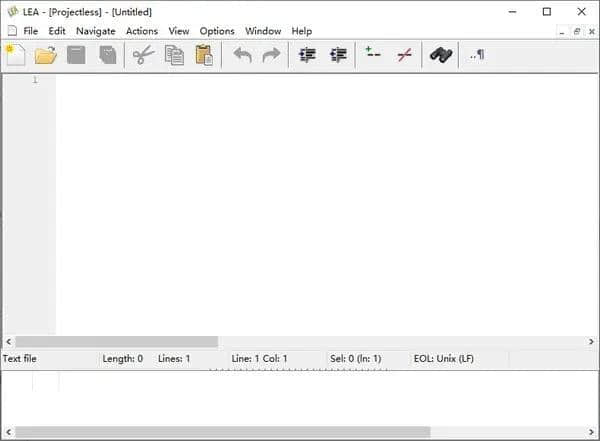Click the first indent lines icon
The height and width of the screenshot is (441, 600).
(x=307, y=55)
